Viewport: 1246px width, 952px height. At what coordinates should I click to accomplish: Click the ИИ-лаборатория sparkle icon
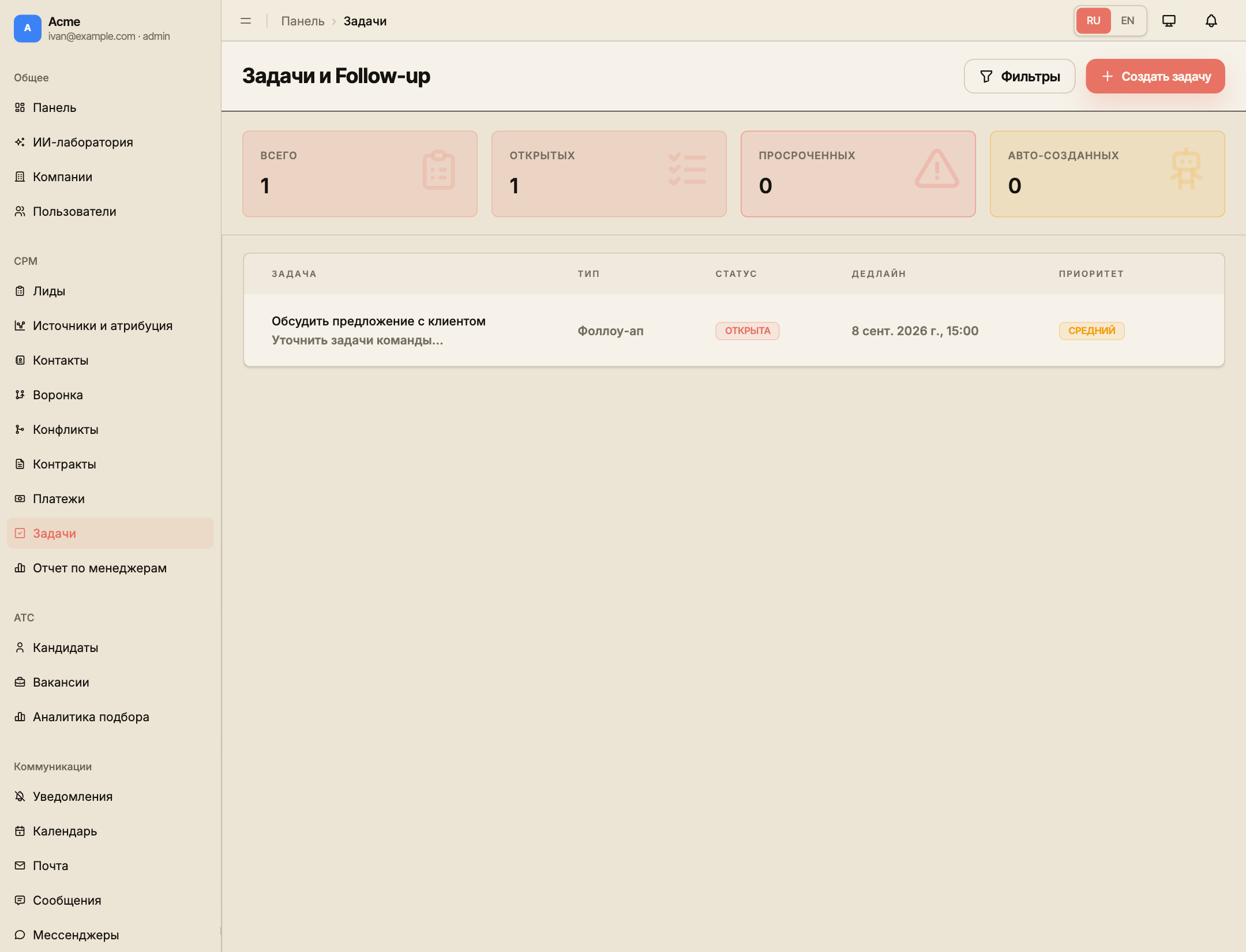coord(20,142)
